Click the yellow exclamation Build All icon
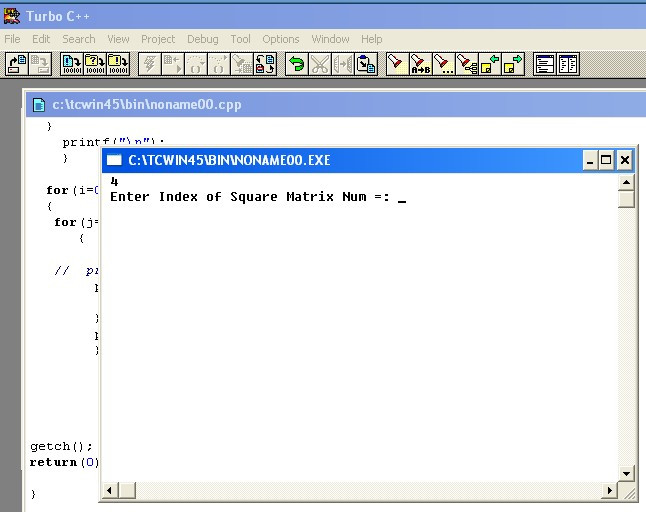646x512 pixels. click(117, 64)
